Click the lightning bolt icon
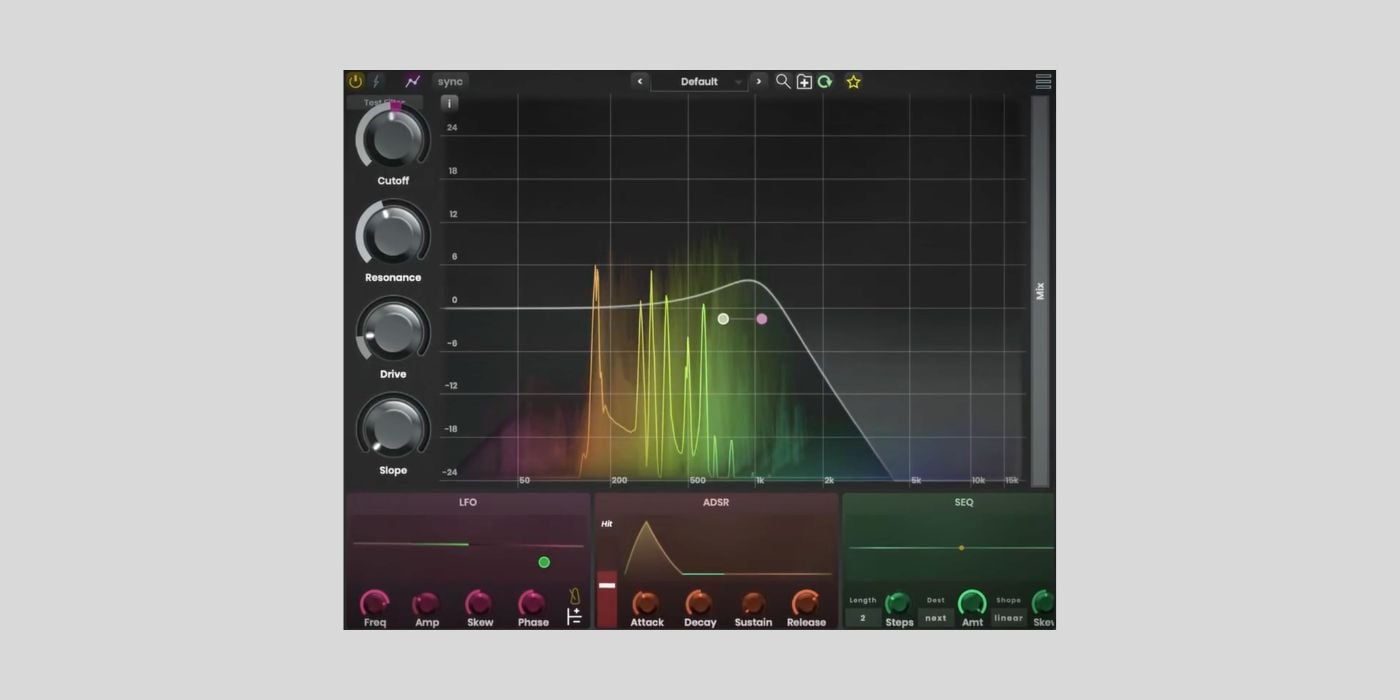This screenshot has width=1400, height=700. (377, 81)
